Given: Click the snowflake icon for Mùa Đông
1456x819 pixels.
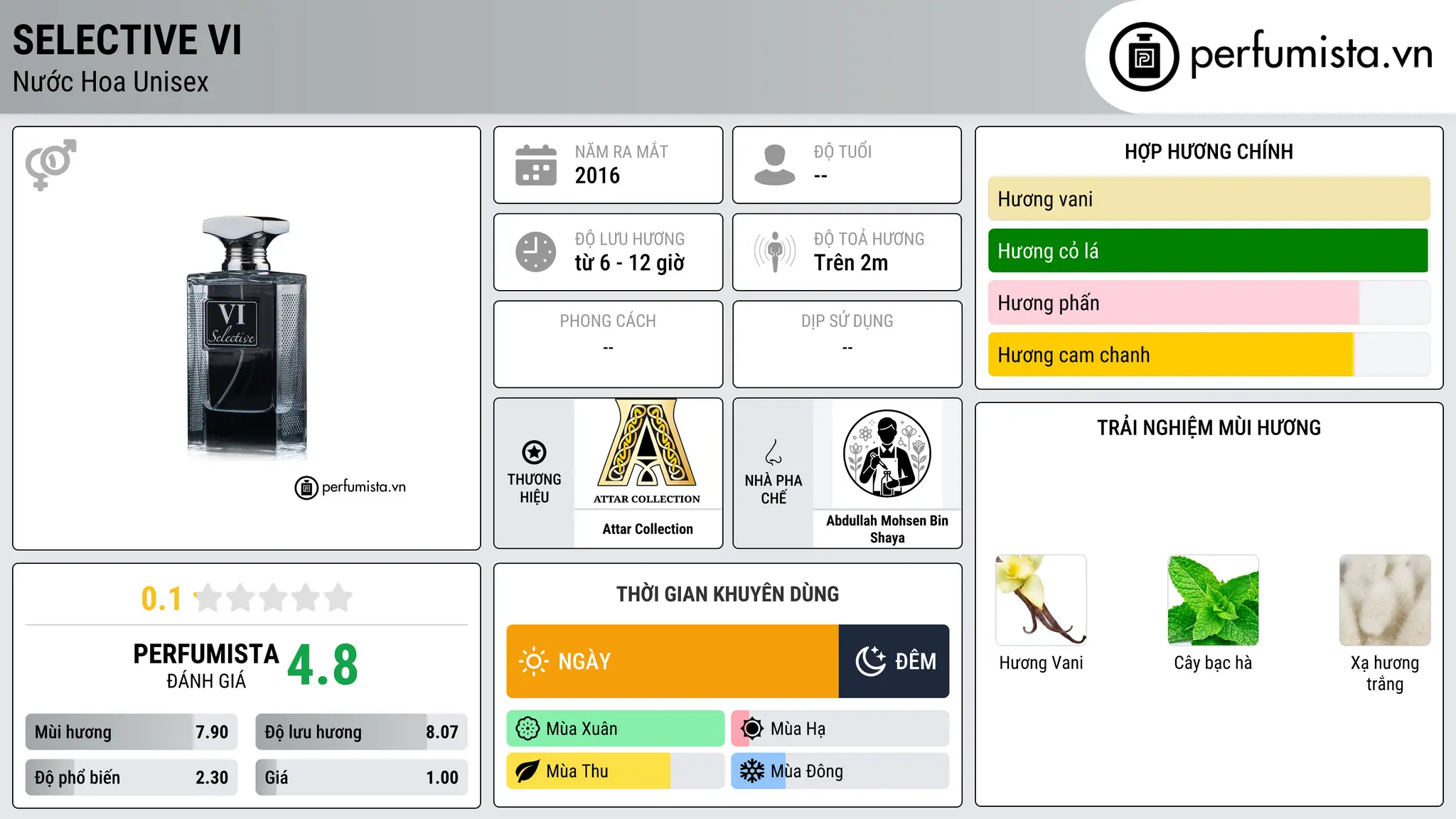Looking at the screenshot, I should [x=752, y=771].
